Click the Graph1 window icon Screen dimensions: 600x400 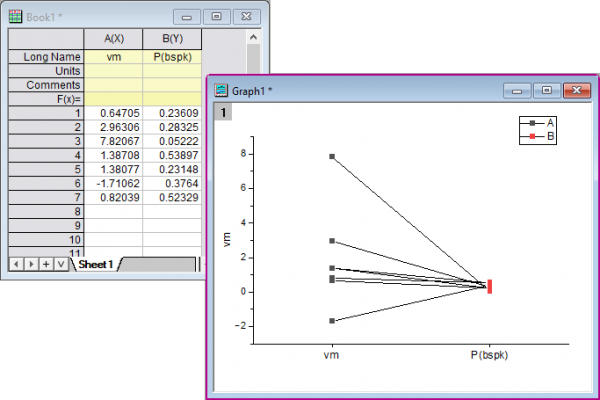click(x=221, y=90)
